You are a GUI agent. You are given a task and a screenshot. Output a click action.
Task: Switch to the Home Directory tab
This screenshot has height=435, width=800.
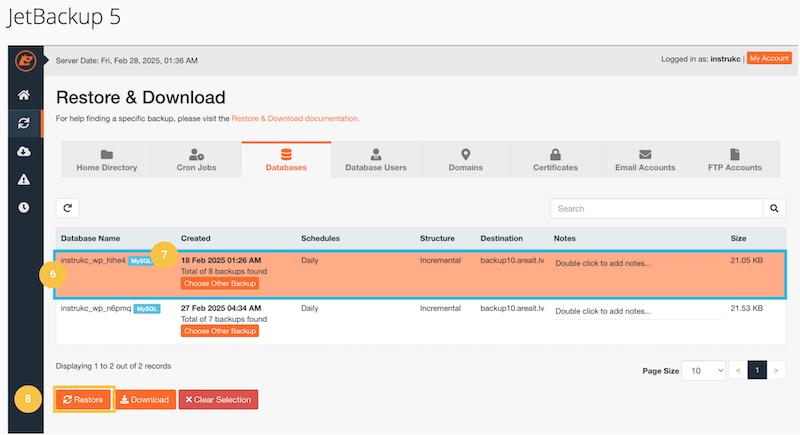tap(106, 160)
